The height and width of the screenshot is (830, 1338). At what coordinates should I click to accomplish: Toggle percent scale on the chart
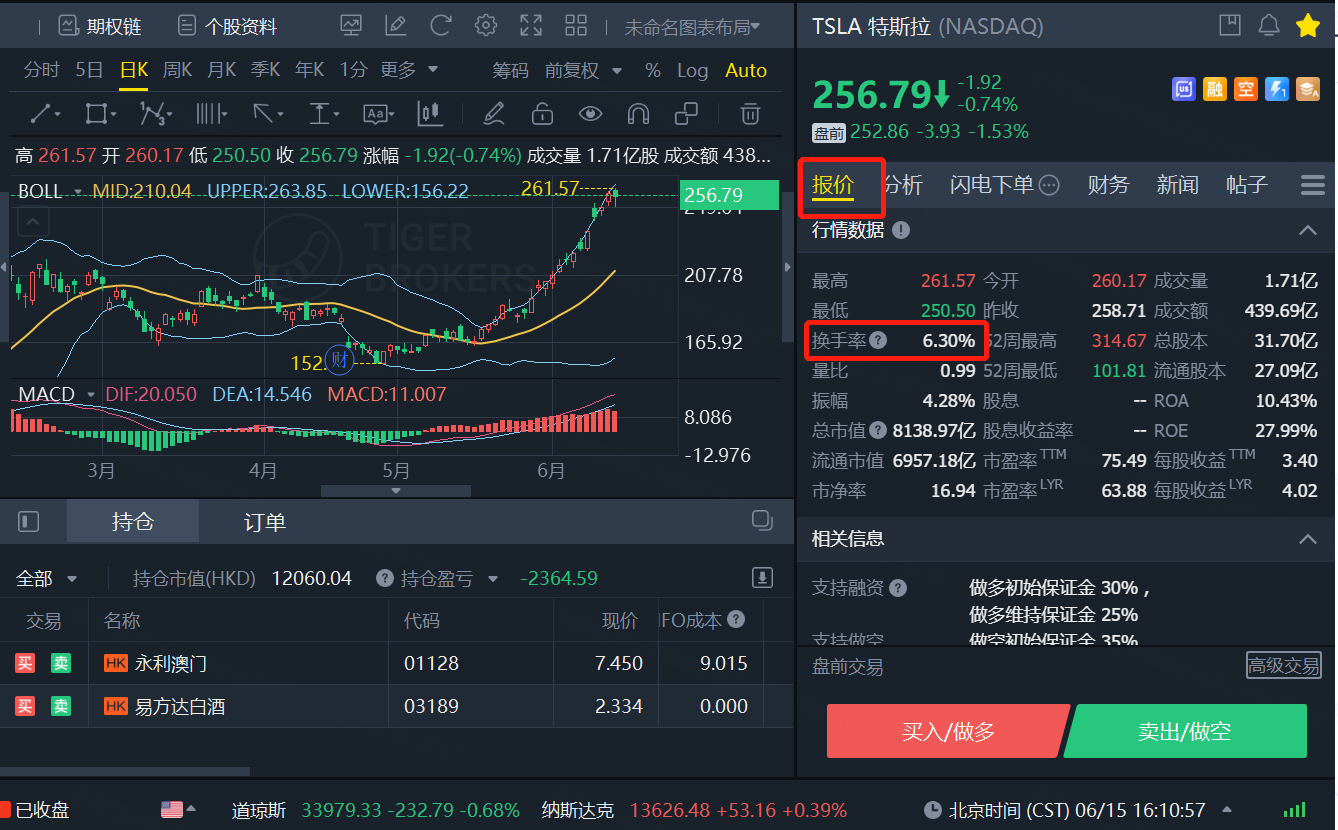(x=653, y=70)
